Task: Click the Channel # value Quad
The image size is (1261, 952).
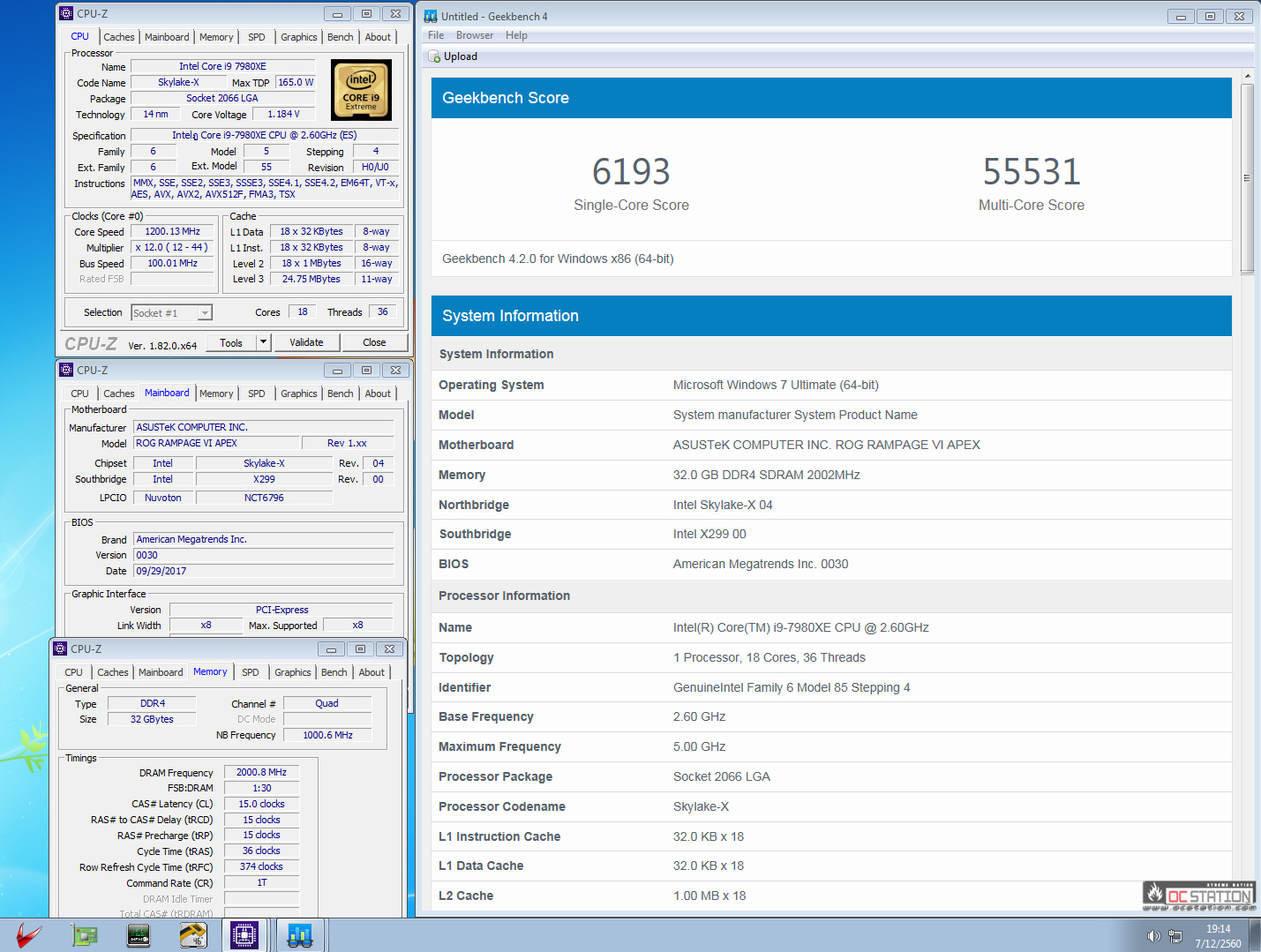Action: click(327, 703)
